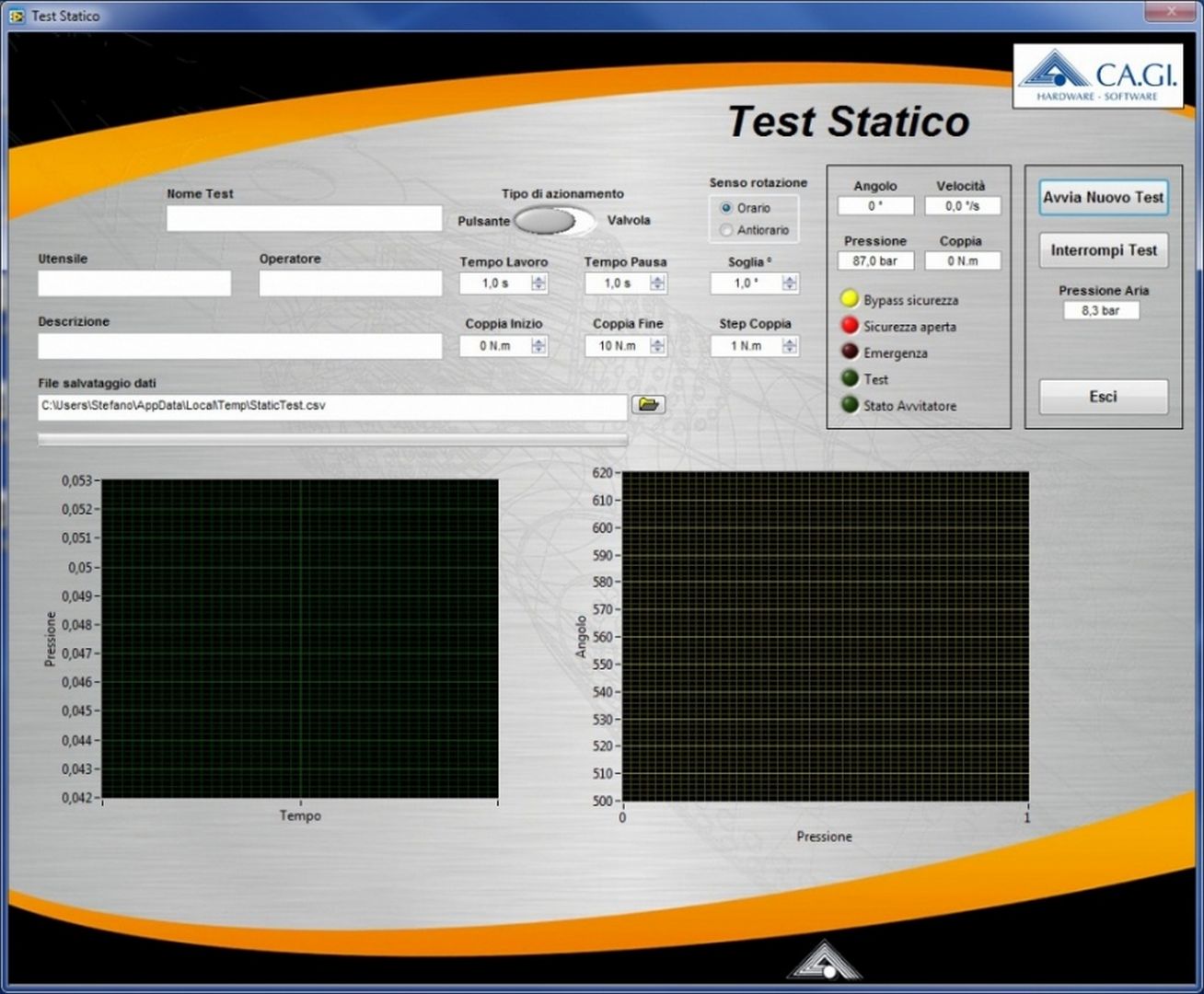Focus the Utensile input field

(134, 283)
